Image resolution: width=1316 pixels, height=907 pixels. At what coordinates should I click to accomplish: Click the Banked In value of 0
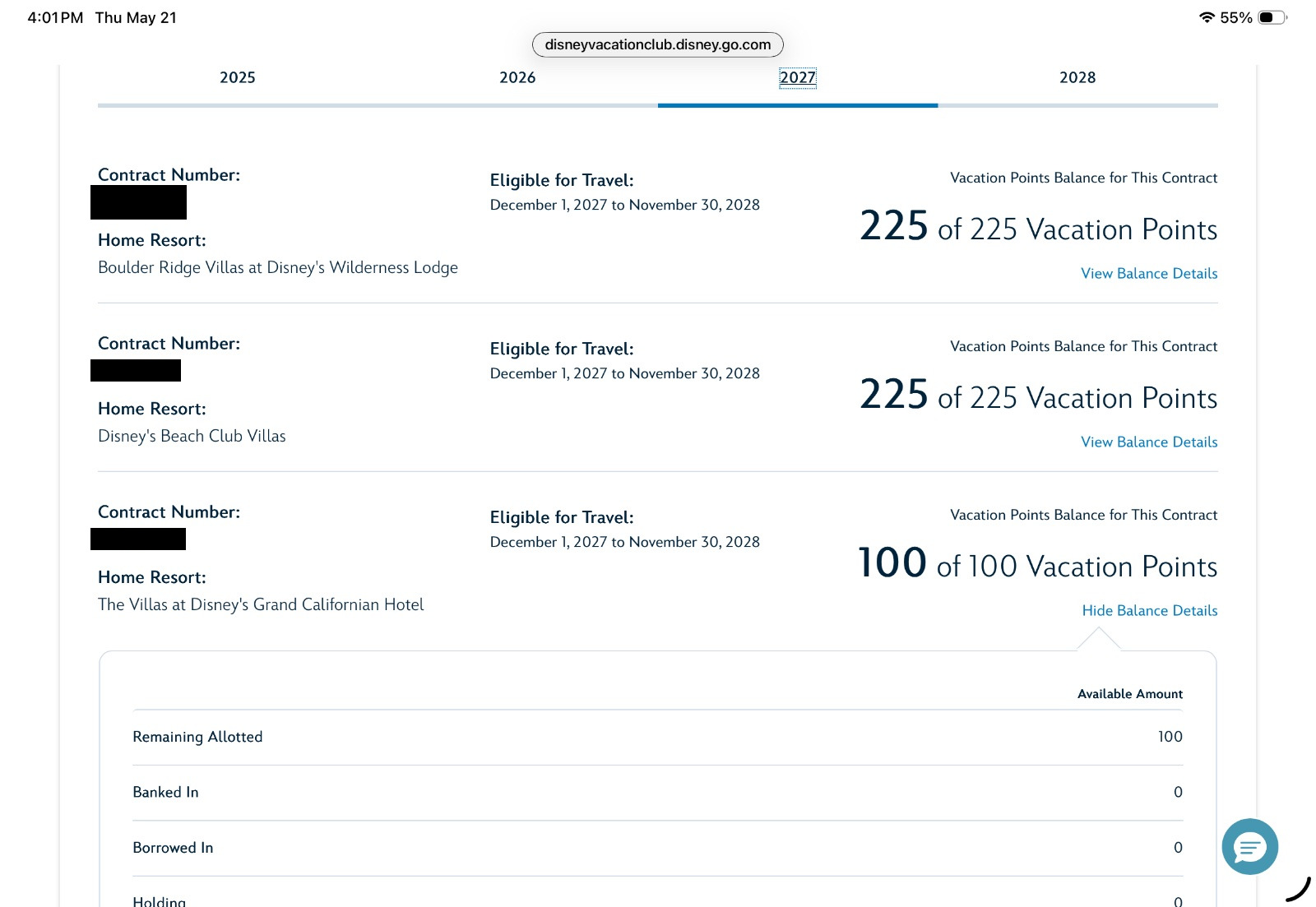(x=1178, y=792)
